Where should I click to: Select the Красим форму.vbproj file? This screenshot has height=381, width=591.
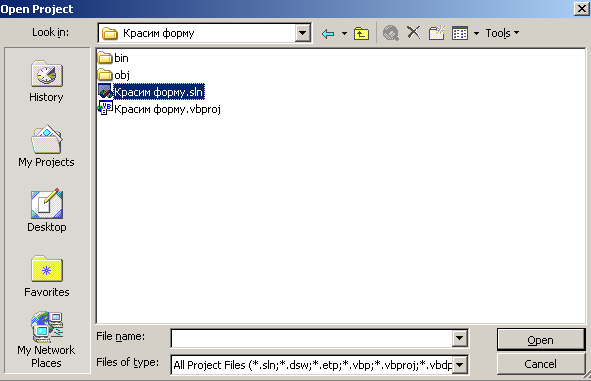click(x=159, y=109)
